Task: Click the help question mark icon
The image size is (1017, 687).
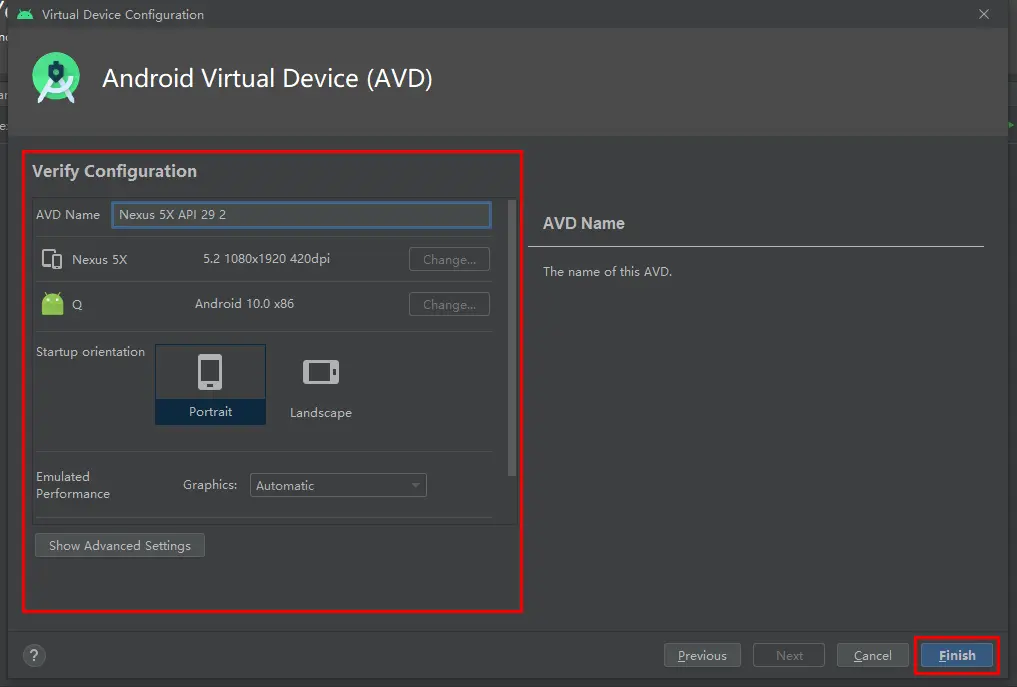Action: click(34, 655)
